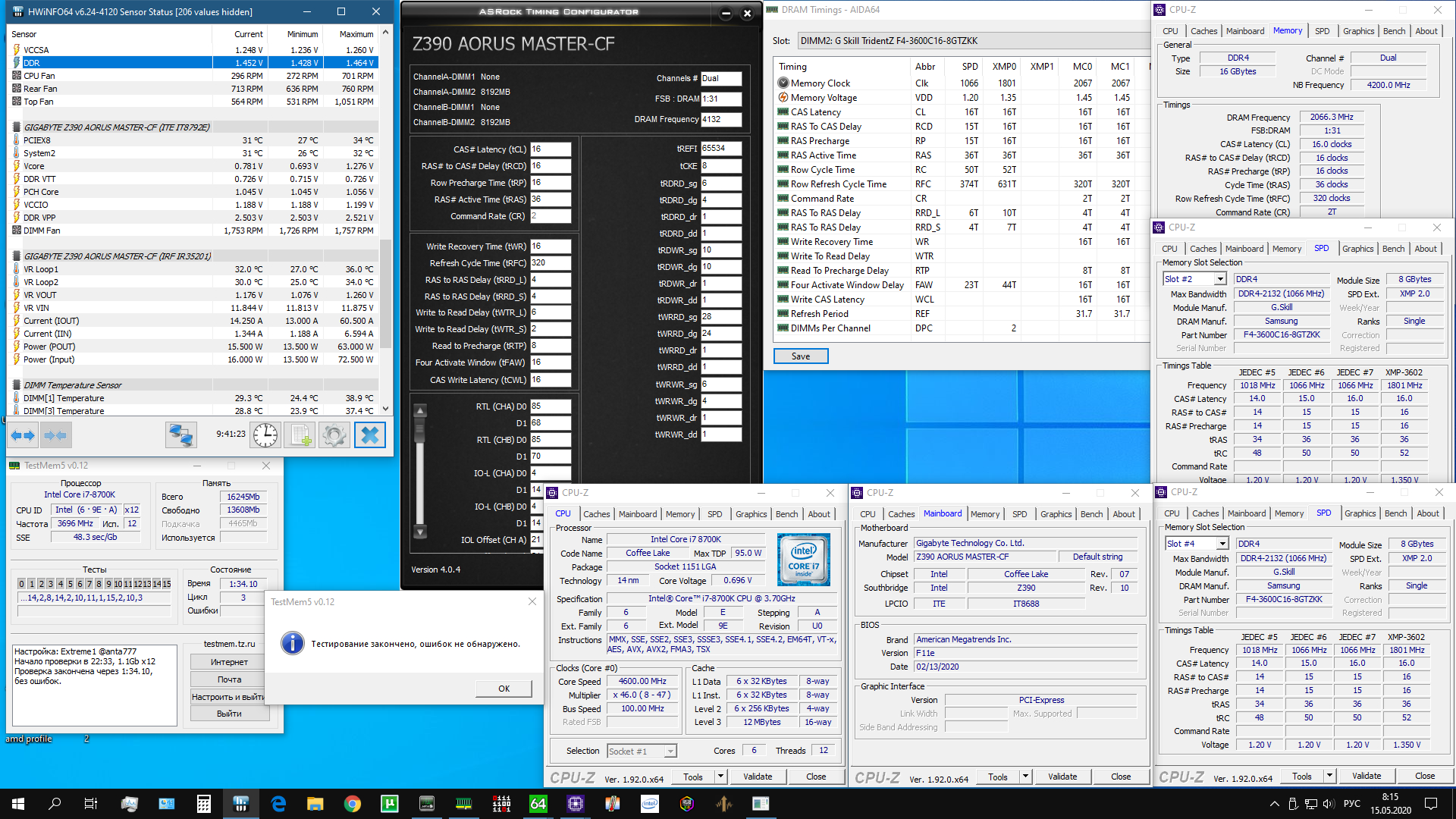Click HWiNFO log file add icon
This screenshot has height=819, width=1456.
[300, 435]
